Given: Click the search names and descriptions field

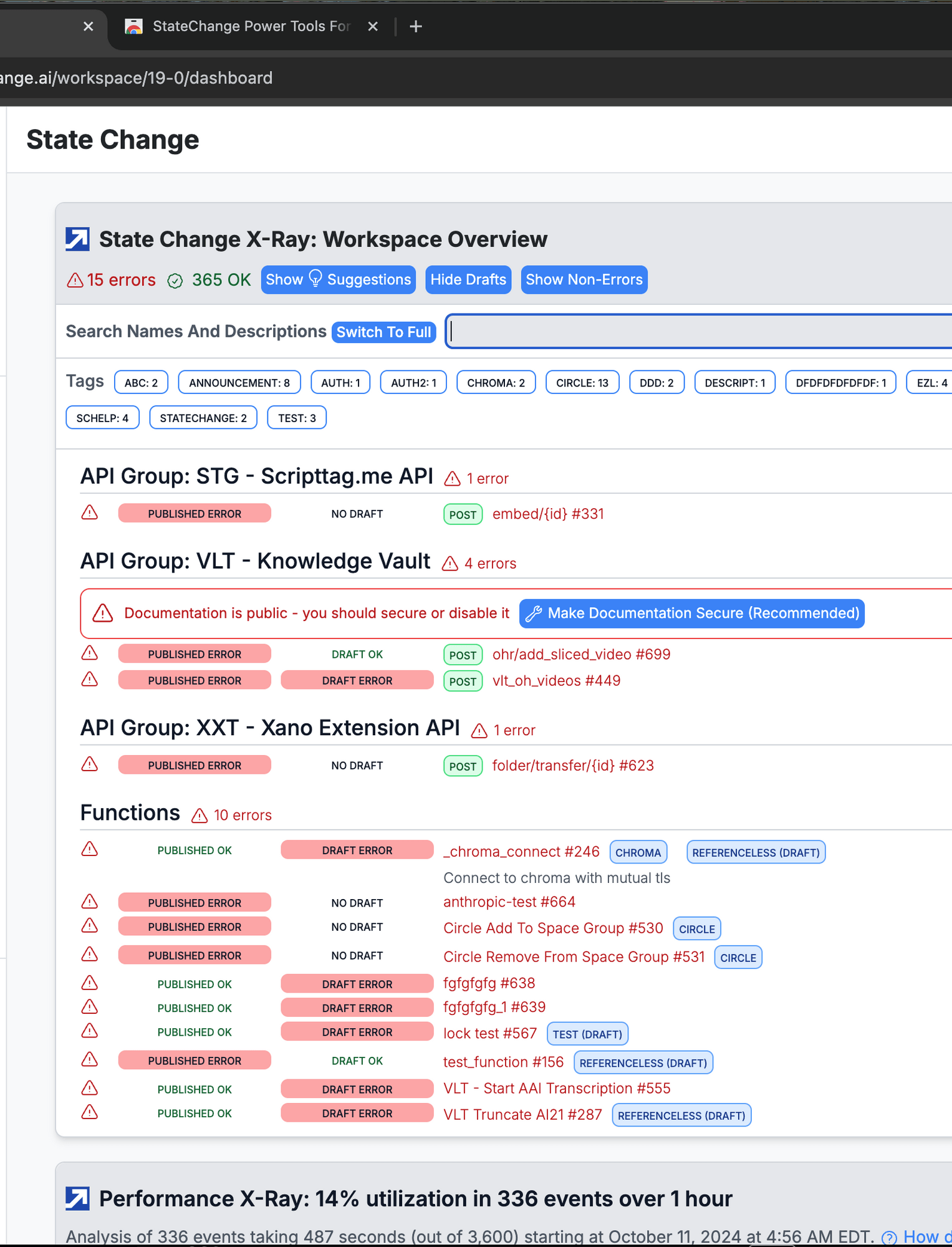Looking at the screenshot, I should pyautogui.click(x=698, y=332).
